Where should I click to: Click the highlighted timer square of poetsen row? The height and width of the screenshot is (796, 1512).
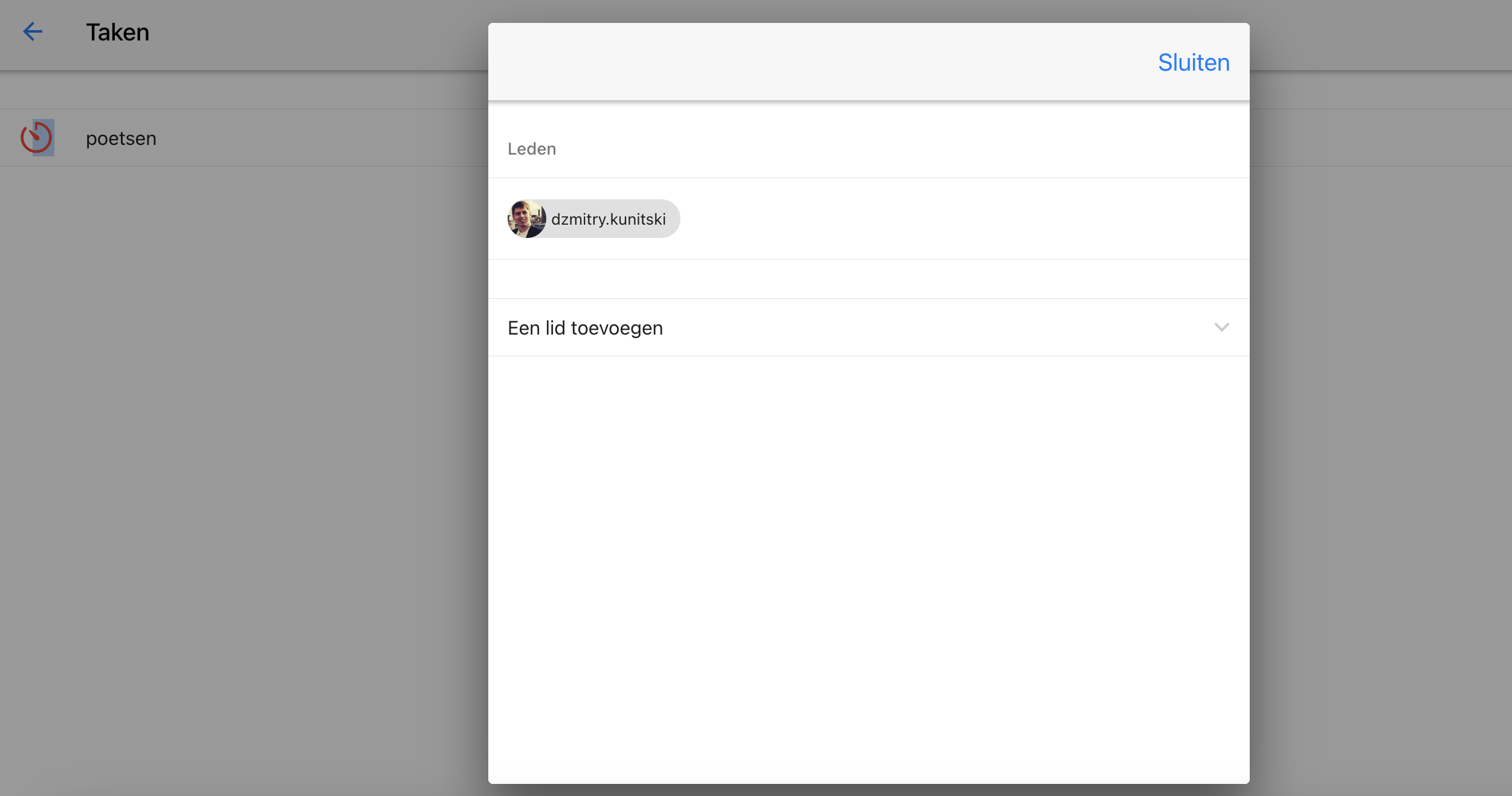(37, 138)
